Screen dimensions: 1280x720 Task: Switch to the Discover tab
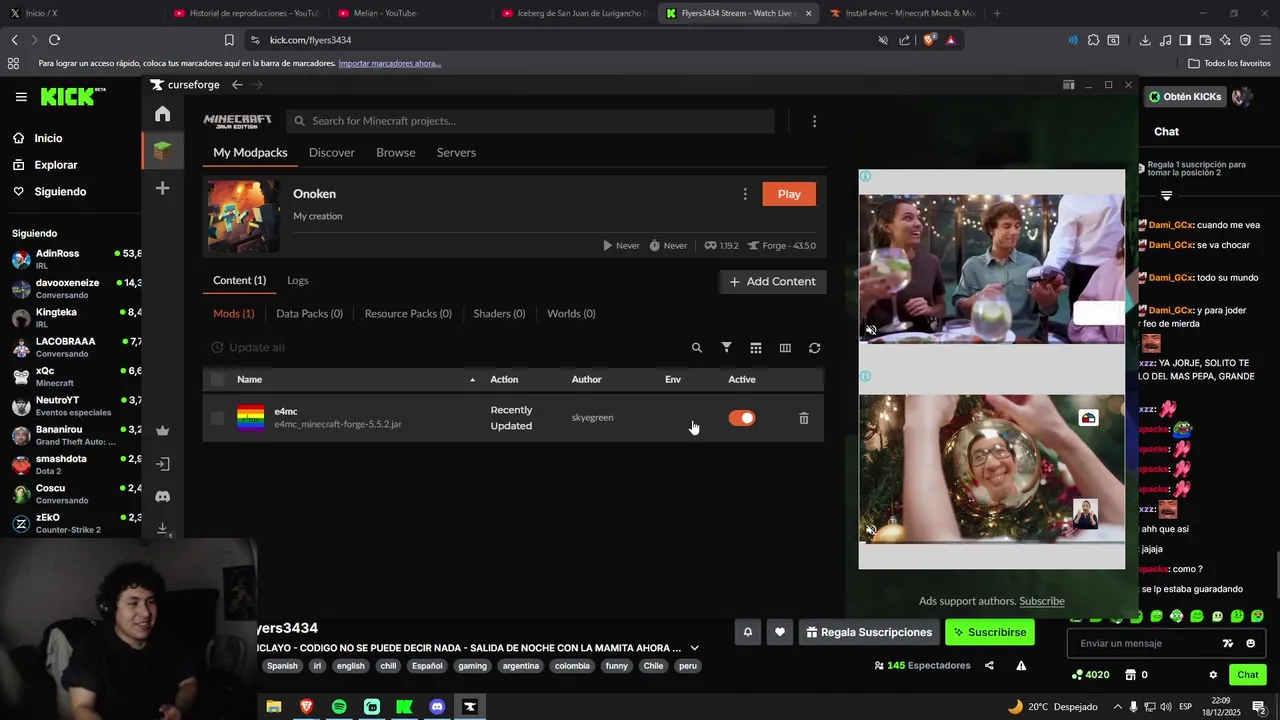click(332, 153)
